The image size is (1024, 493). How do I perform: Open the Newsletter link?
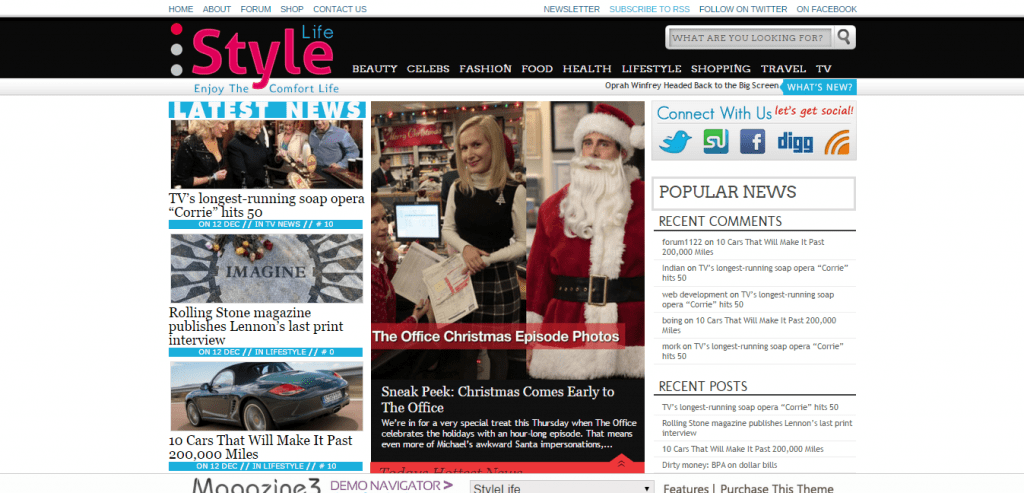pos(571,9)
